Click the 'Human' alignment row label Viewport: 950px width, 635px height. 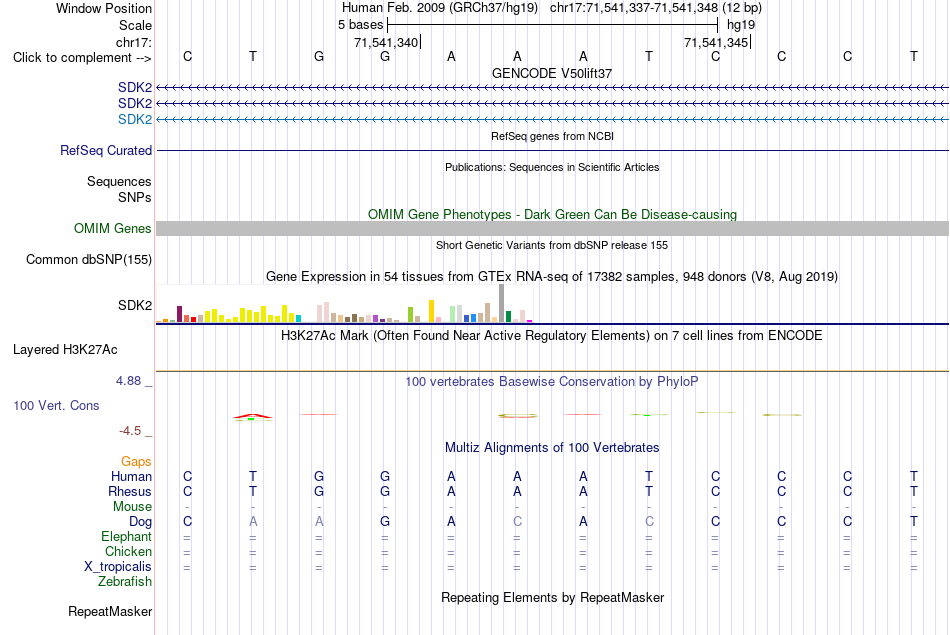[x=131, y=477]
